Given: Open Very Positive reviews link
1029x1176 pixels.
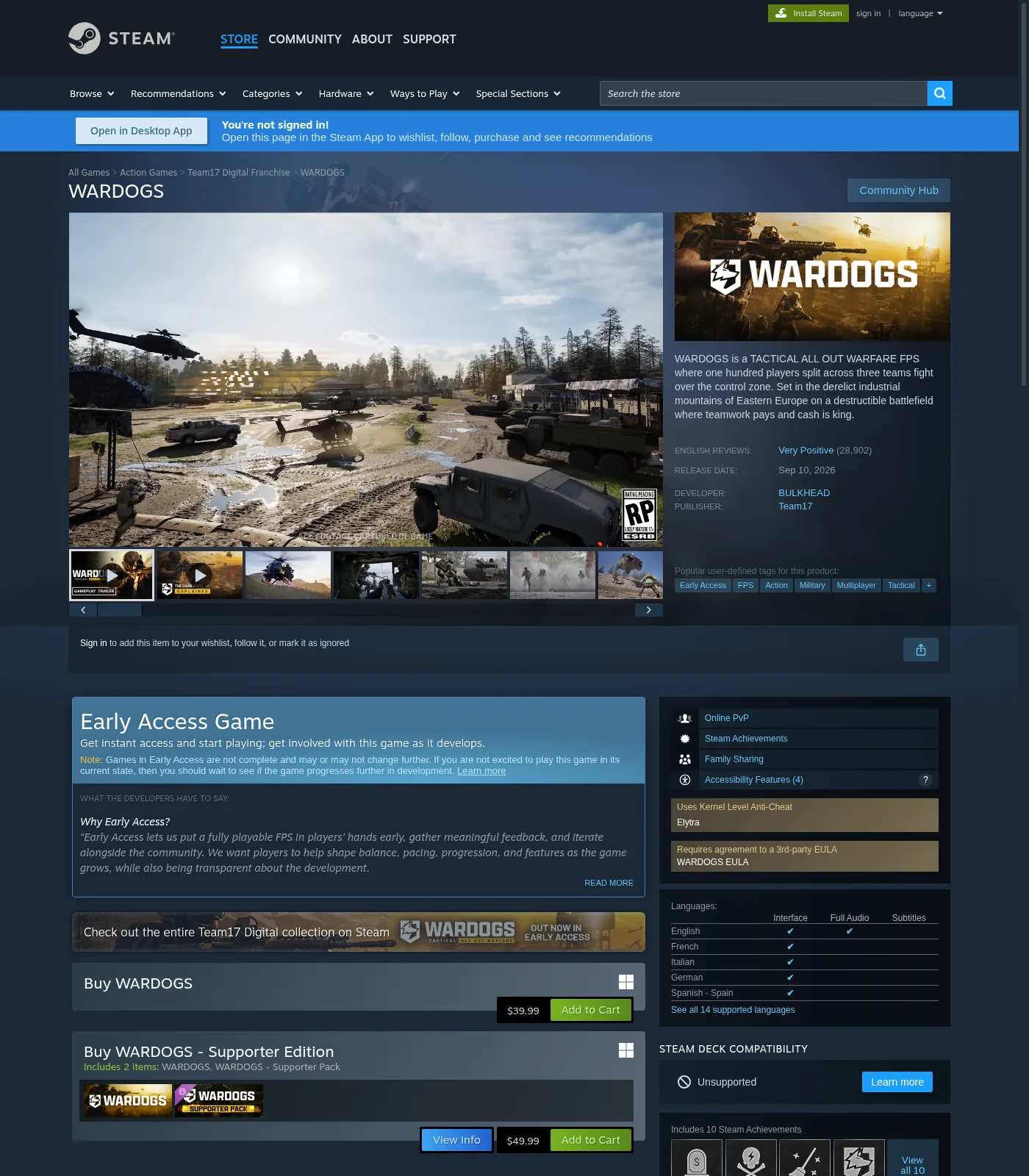Looking at the screenshot, I should (x=806, y=451).
